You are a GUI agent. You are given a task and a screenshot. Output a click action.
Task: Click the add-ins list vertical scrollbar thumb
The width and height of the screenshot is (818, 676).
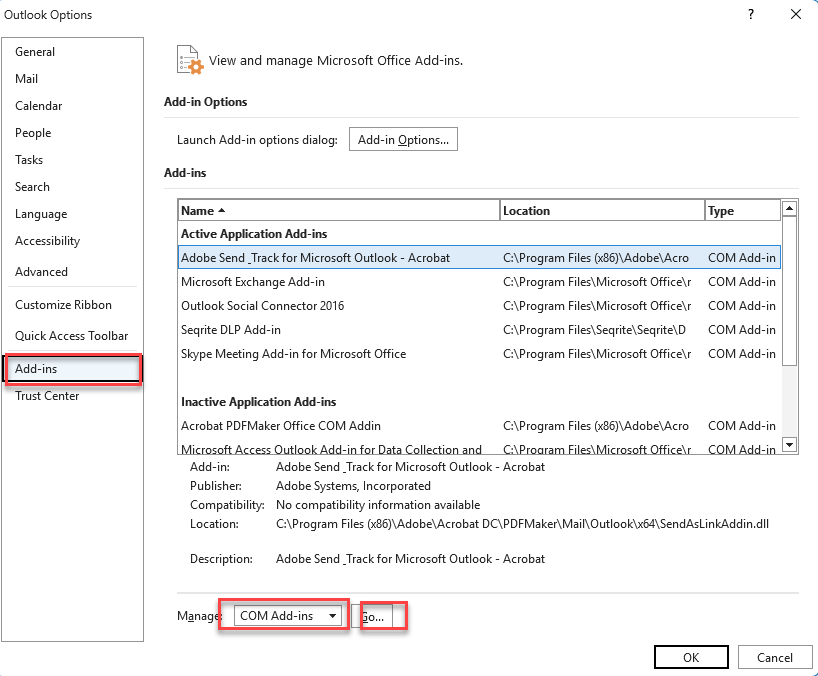pyautogui.click(x=789, y=291)
